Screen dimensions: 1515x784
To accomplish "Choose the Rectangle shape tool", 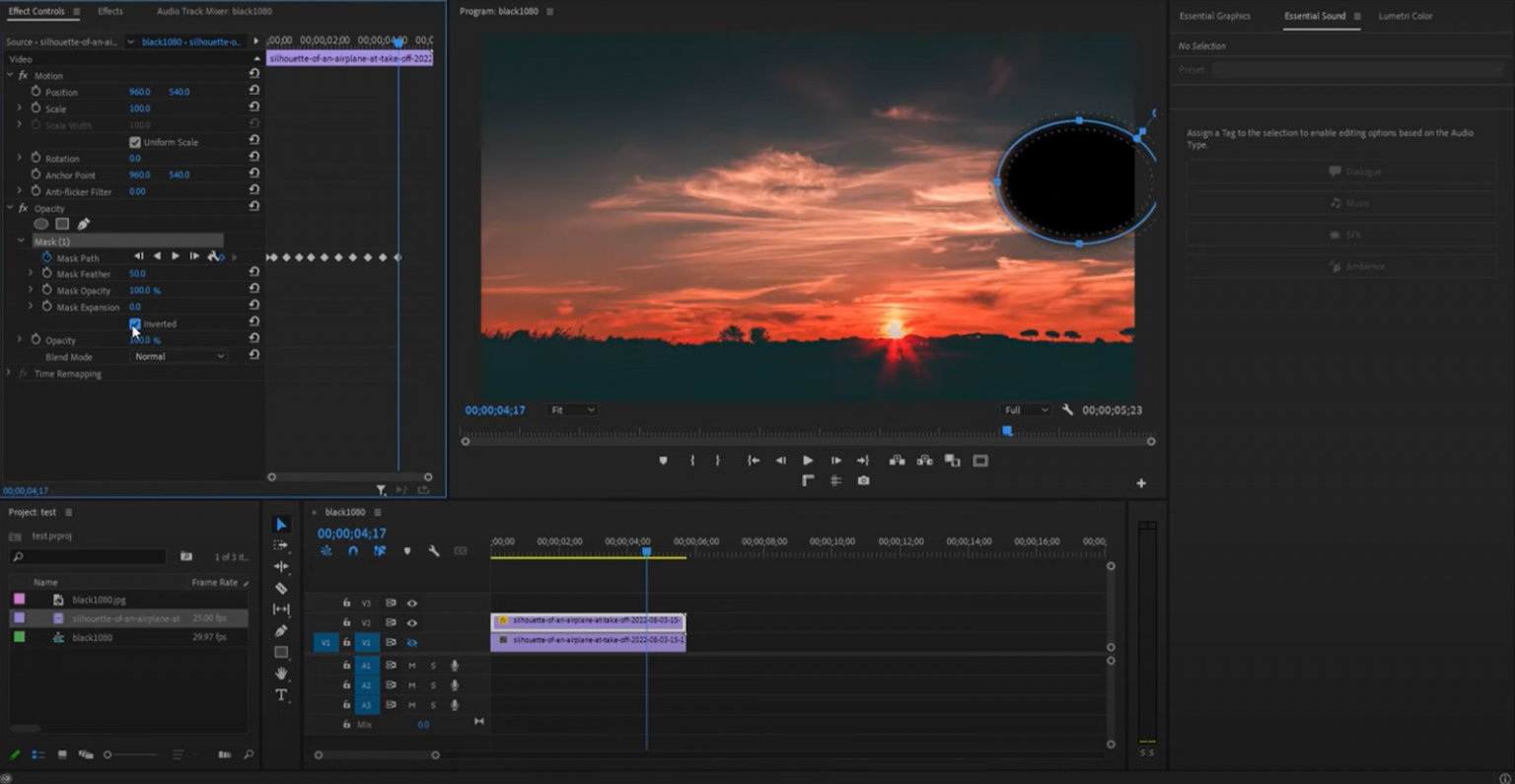I will (x=281, y=652).
